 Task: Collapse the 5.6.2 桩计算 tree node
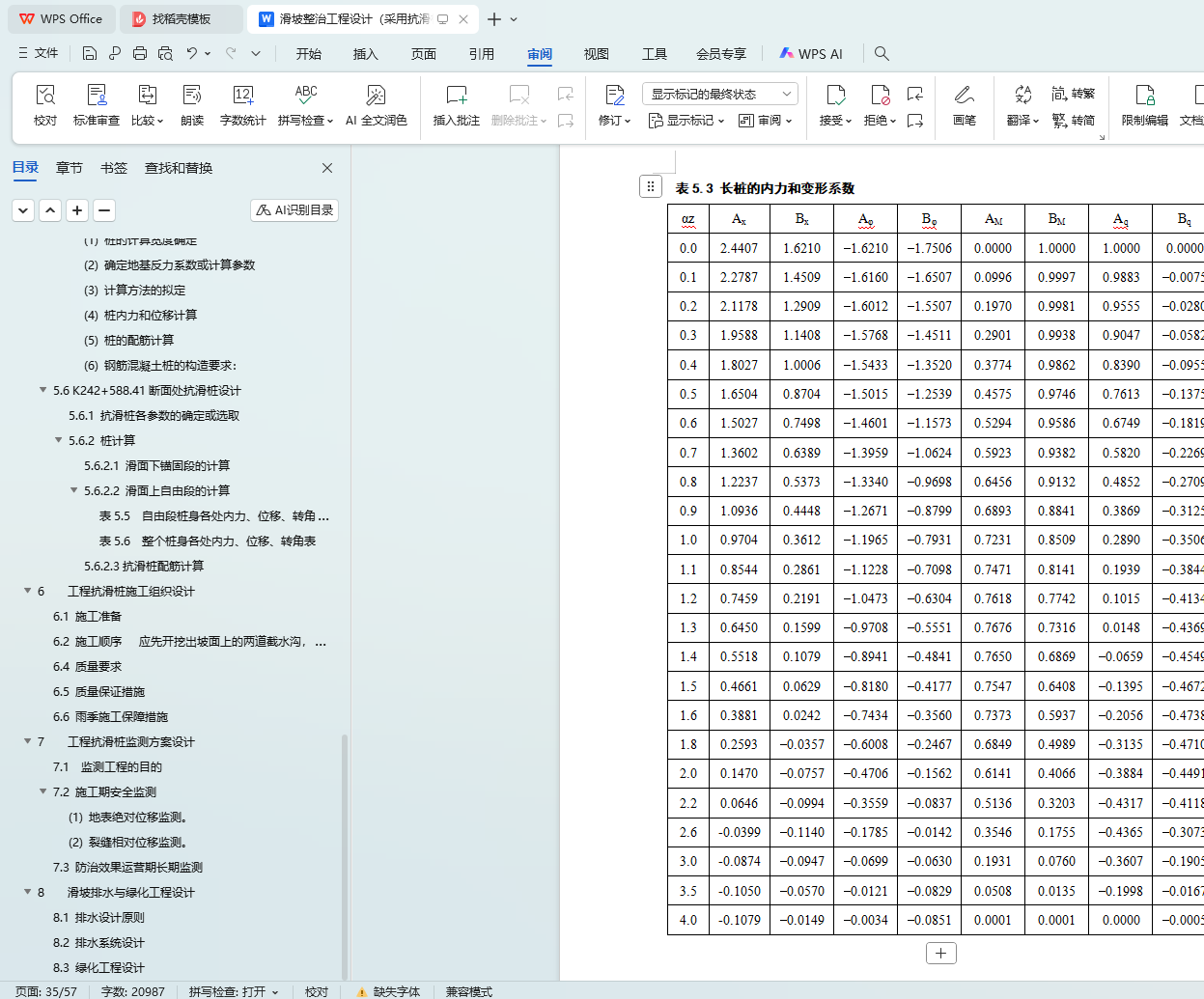(59, 440)
